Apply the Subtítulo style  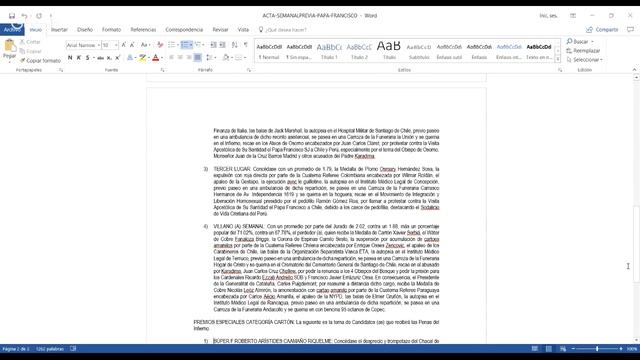click(x=419, y=51)
